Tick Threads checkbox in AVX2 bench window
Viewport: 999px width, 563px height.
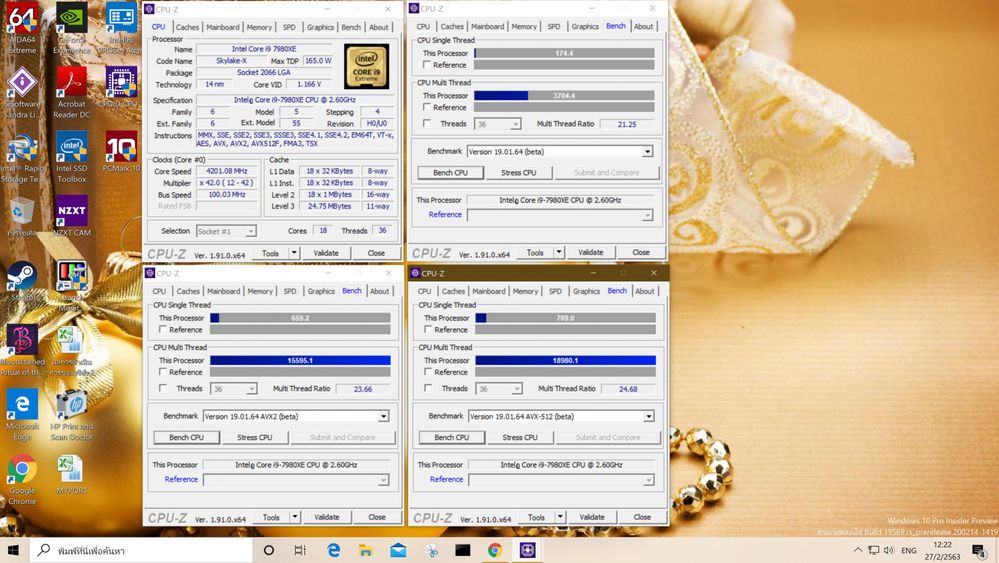(163, 388)
